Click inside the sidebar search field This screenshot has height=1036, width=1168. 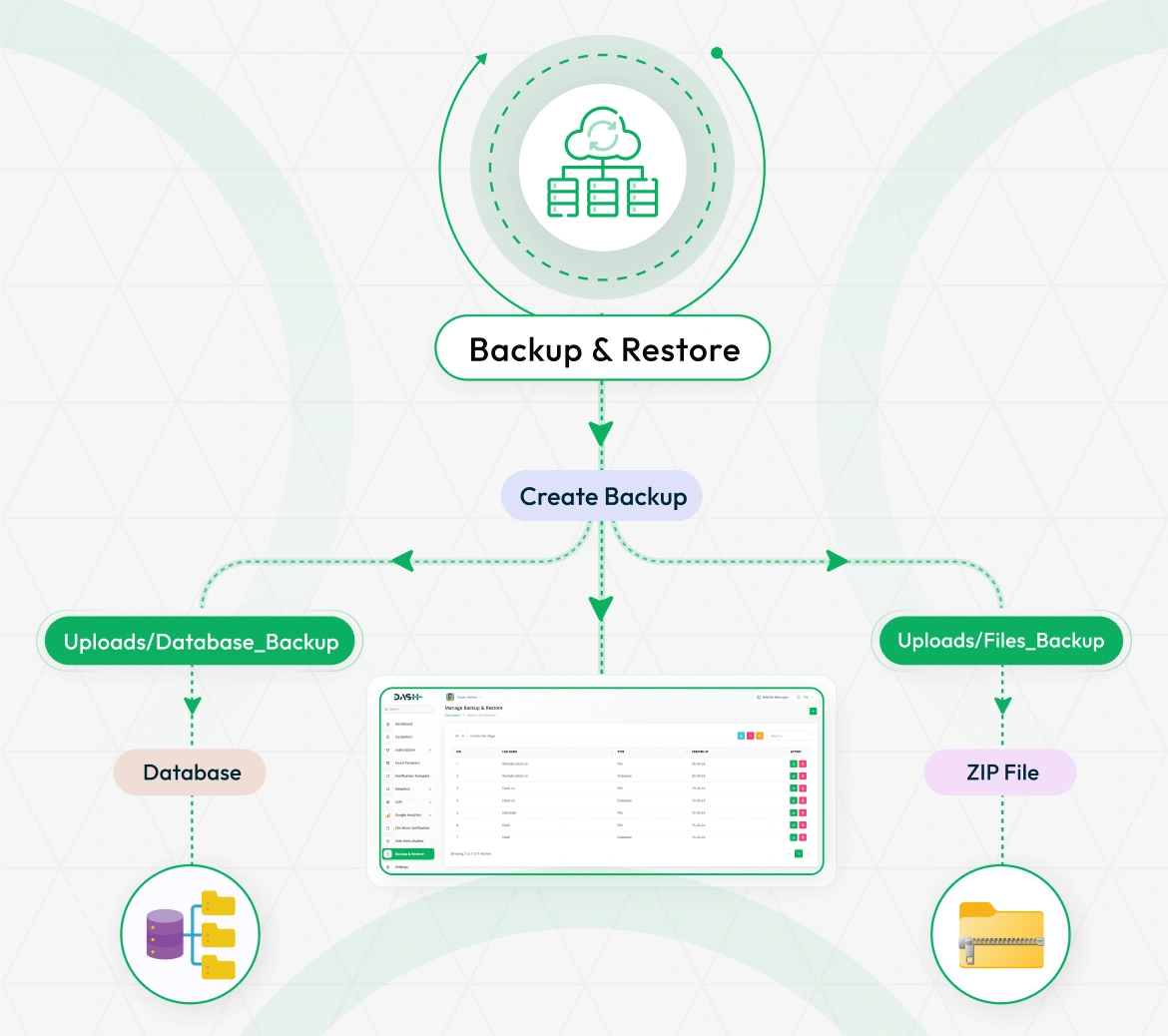click(x=409, y=709)
